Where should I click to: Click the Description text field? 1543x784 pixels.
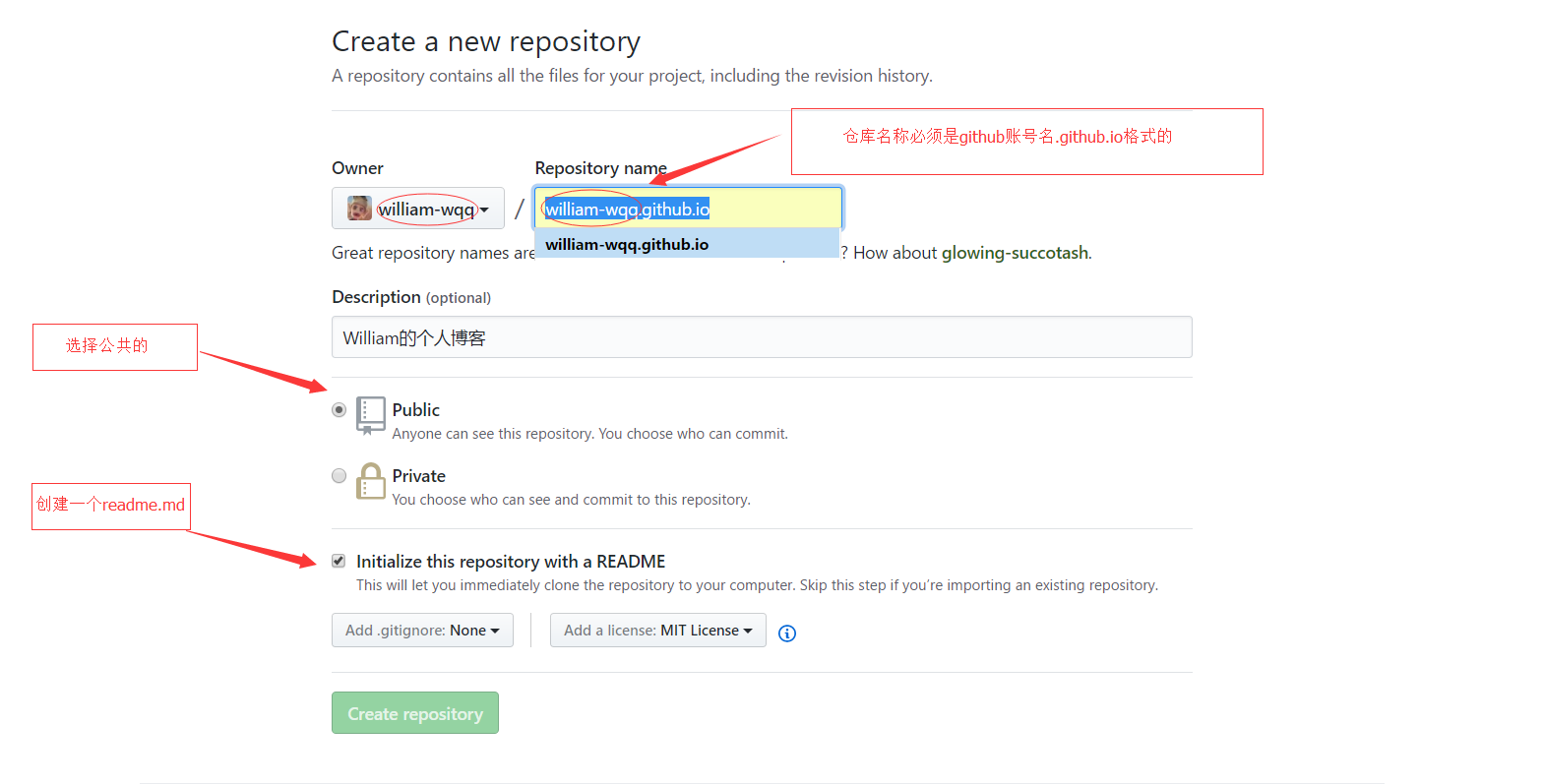tap(762, 337)
